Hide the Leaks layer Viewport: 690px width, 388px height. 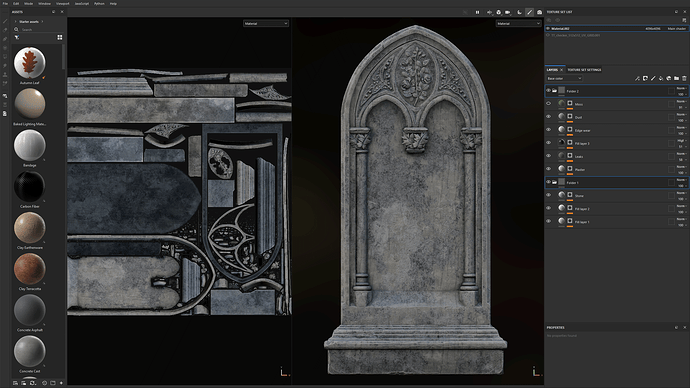(x=548, y=156)
